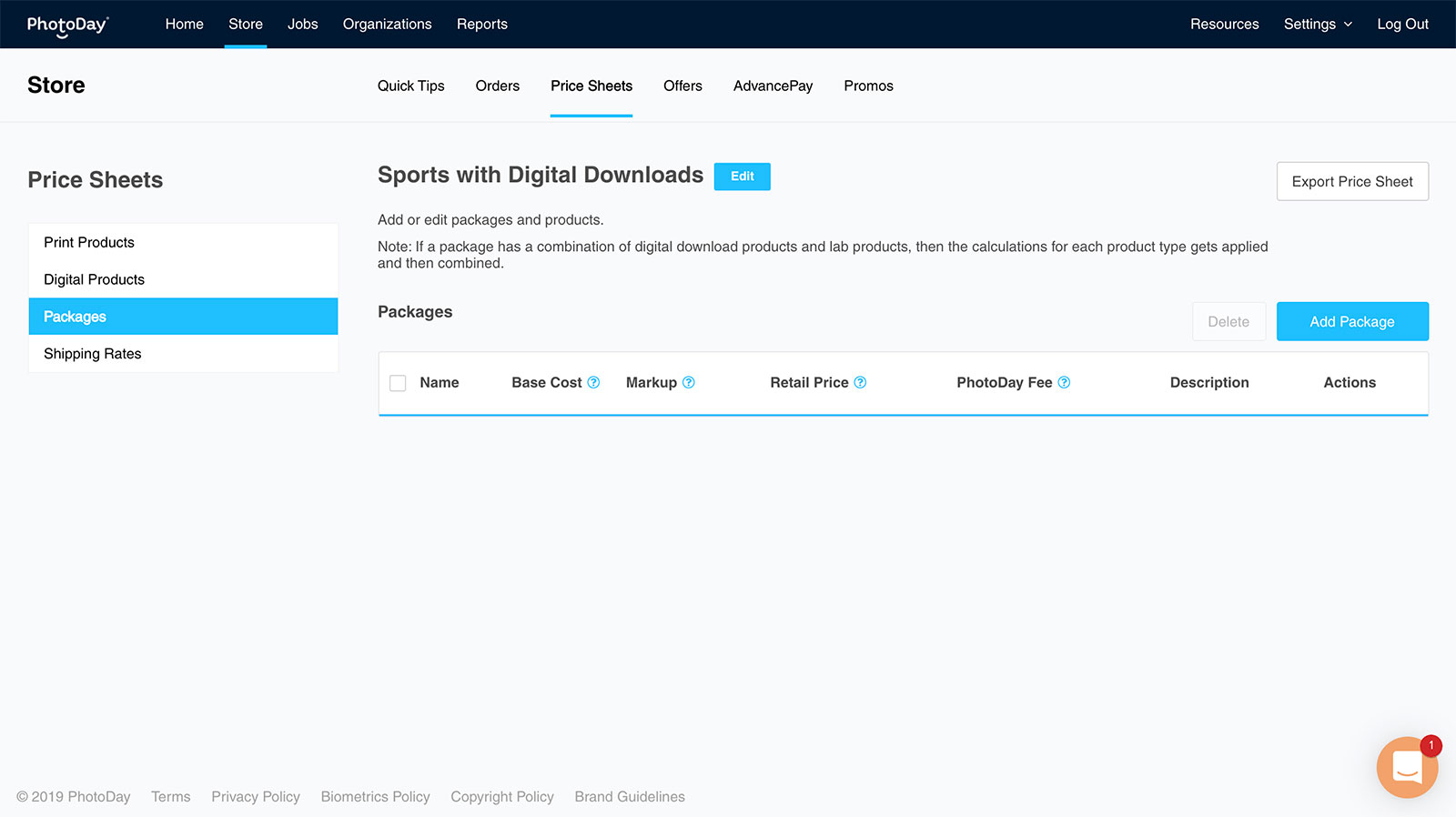Open the chat support widget
Image resolution: width=1456 pixels, height=817 pixels.
[x=1407, y=767]
